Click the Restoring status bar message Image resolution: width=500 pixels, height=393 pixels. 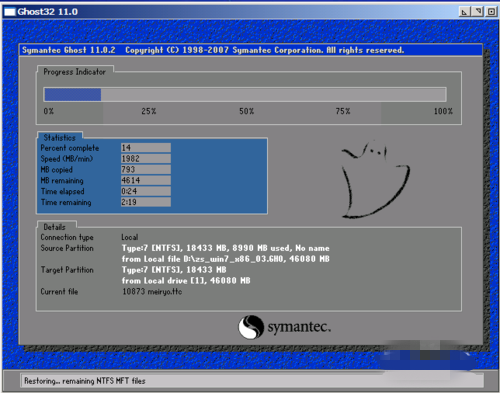coord(85,381)
